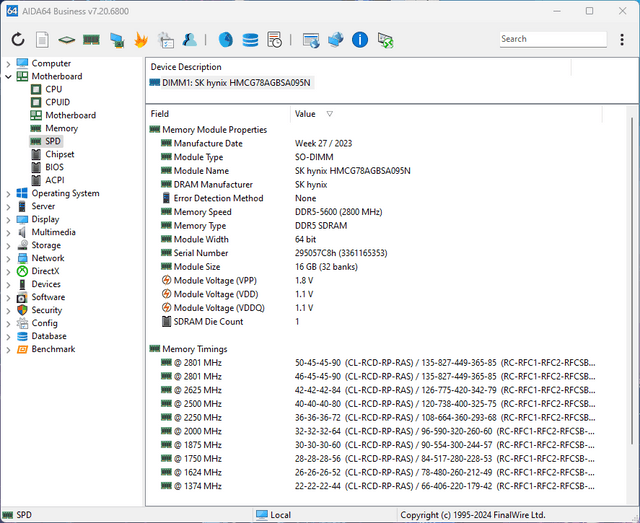Click the user profile toolbar icon

pos(190,40)
